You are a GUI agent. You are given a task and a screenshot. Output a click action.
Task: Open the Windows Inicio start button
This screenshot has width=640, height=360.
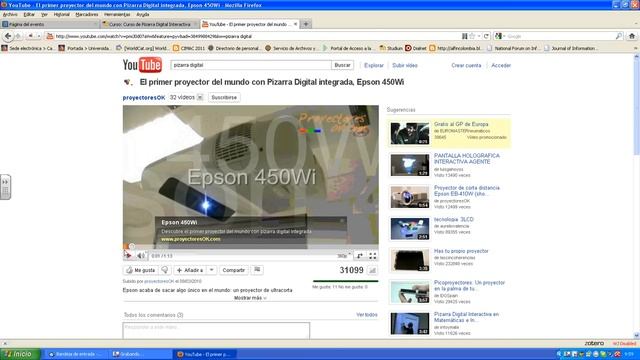point(20,354)
